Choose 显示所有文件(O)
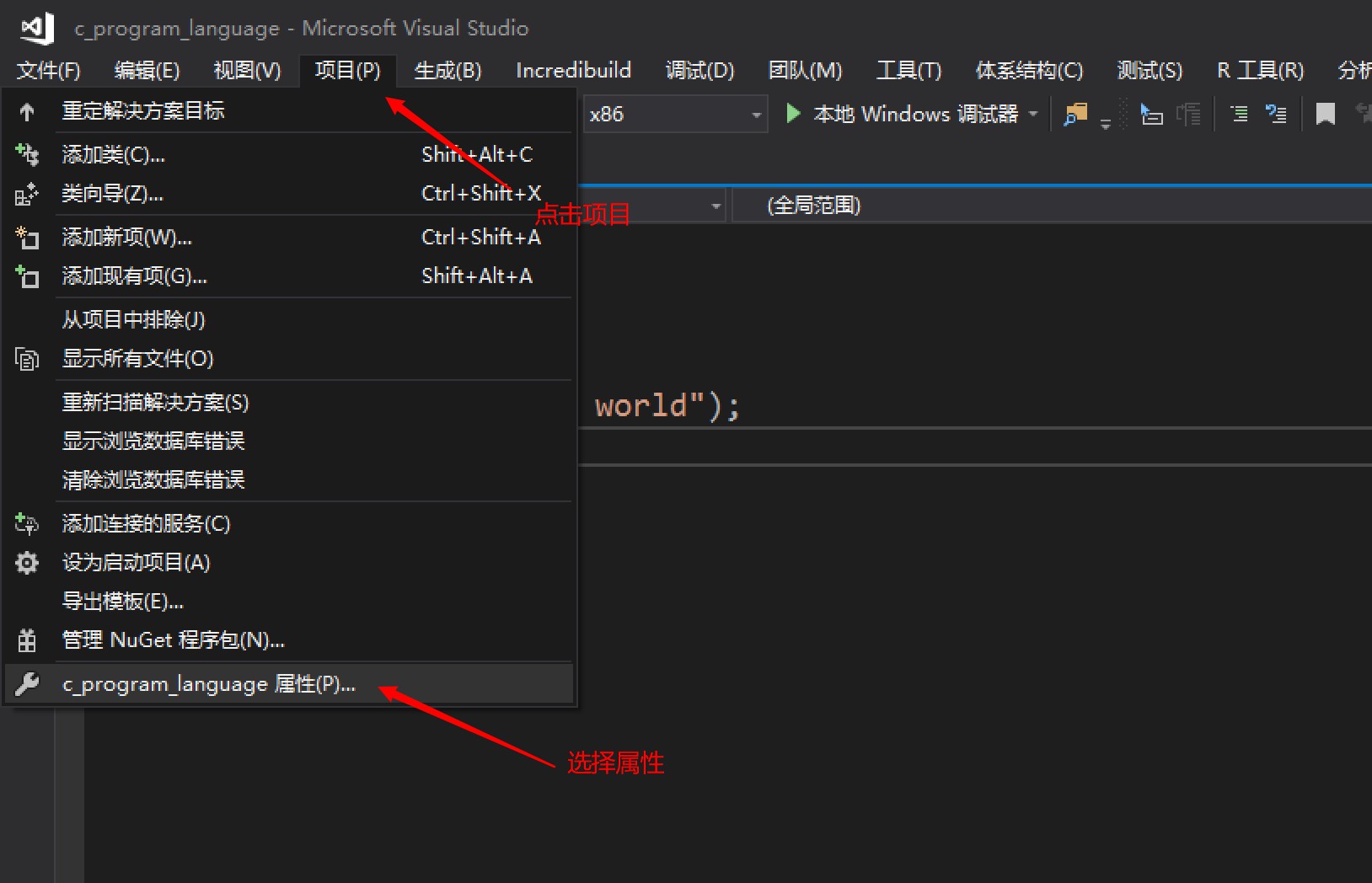 pyautogui.click(x=289, y=359)
